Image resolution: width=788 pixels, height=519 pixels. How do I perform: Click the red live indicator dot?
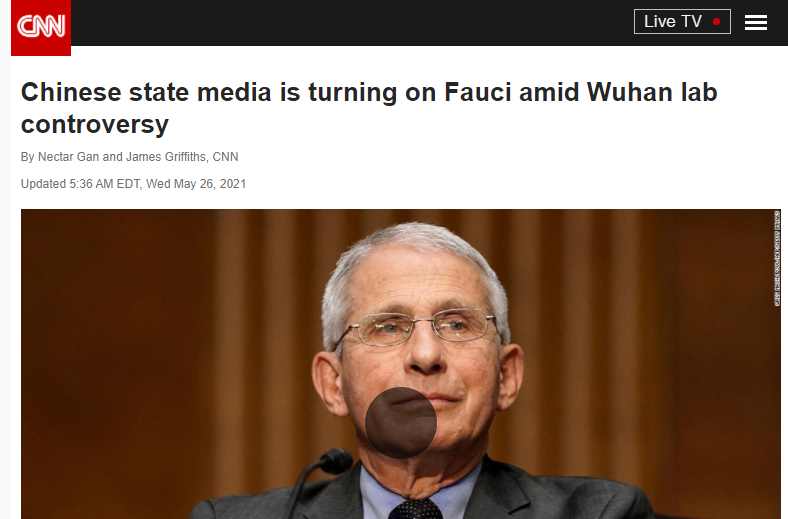[716, 22]
